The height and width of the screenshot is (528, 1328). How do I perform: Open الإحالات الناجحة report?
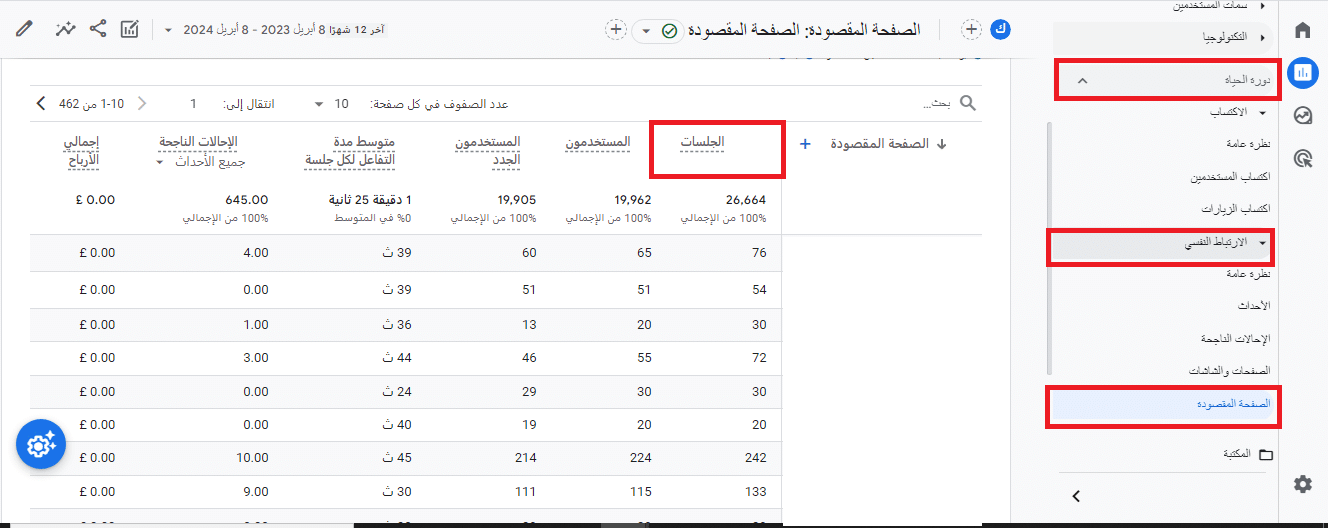coord(1237,338)
